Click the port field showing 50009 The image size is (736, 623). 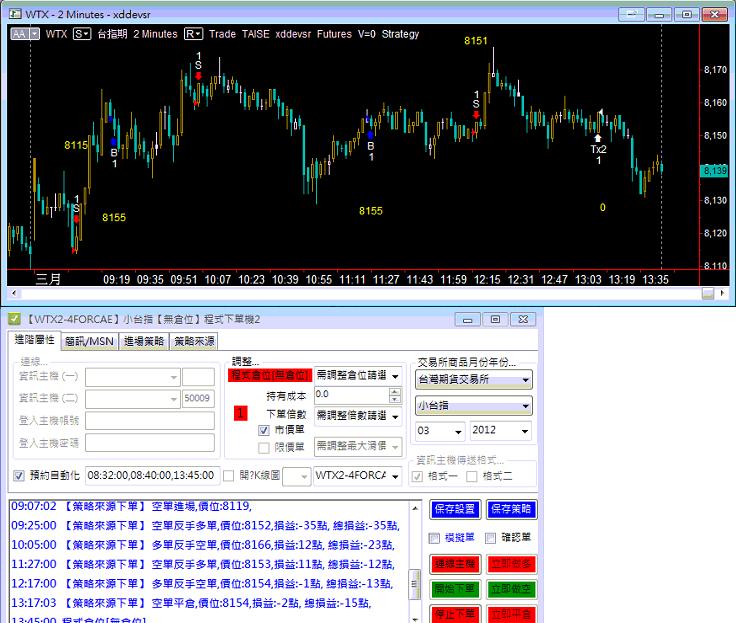click(198, 399)
